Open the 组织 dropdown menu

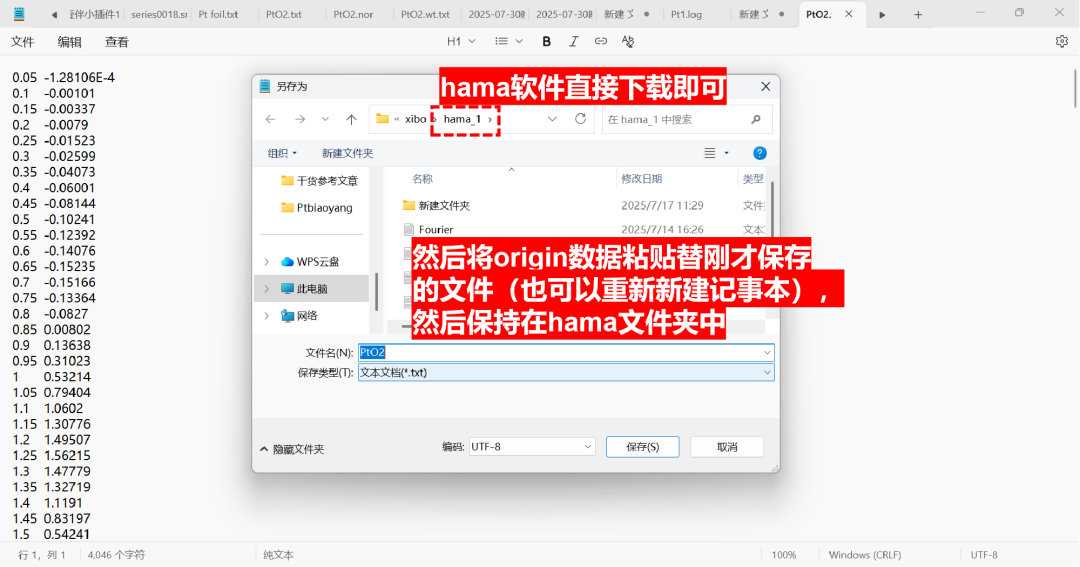282,153
